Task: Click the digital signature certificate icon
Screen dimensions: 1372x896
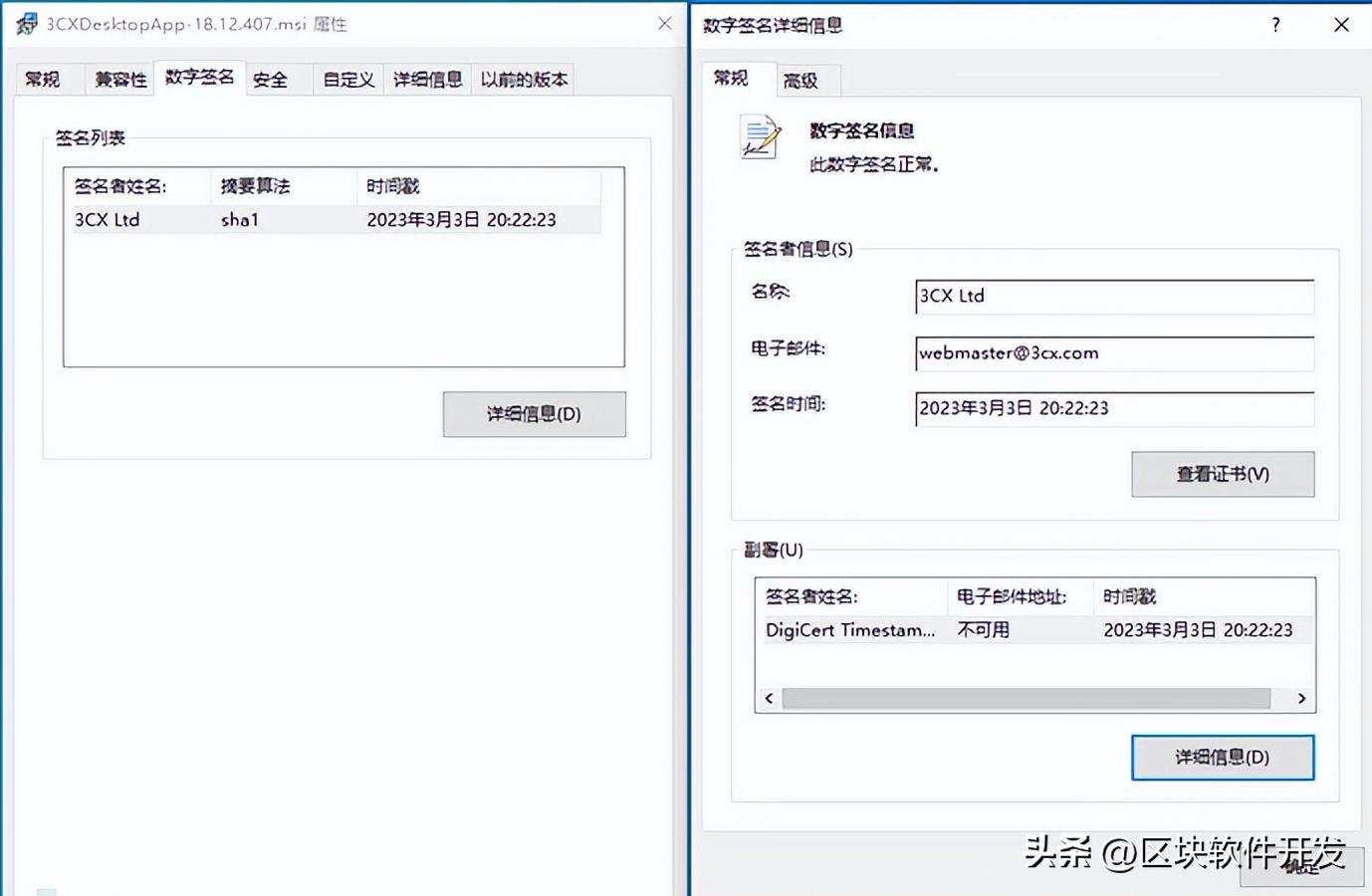Action: tap(758, 137)
